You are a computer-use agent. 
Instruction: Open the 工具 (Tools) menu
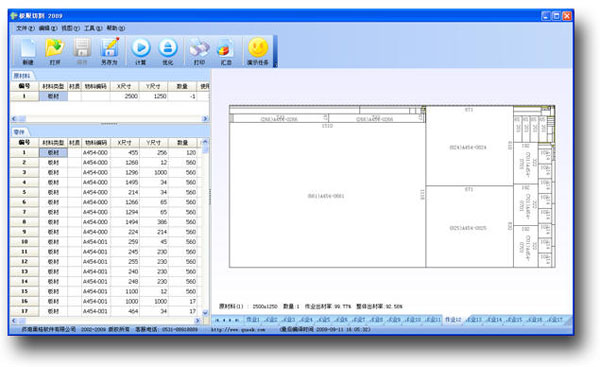(93, 28)
